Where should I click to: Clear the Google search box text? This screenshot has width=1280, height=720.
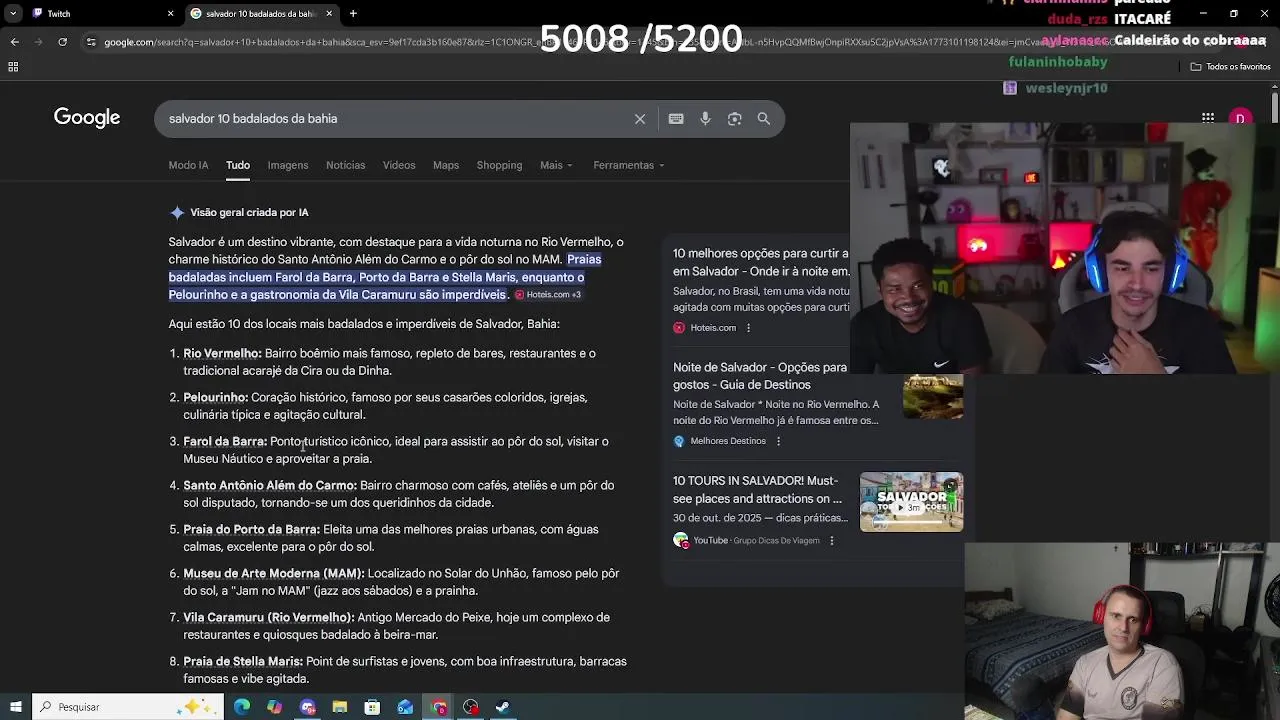640,119
